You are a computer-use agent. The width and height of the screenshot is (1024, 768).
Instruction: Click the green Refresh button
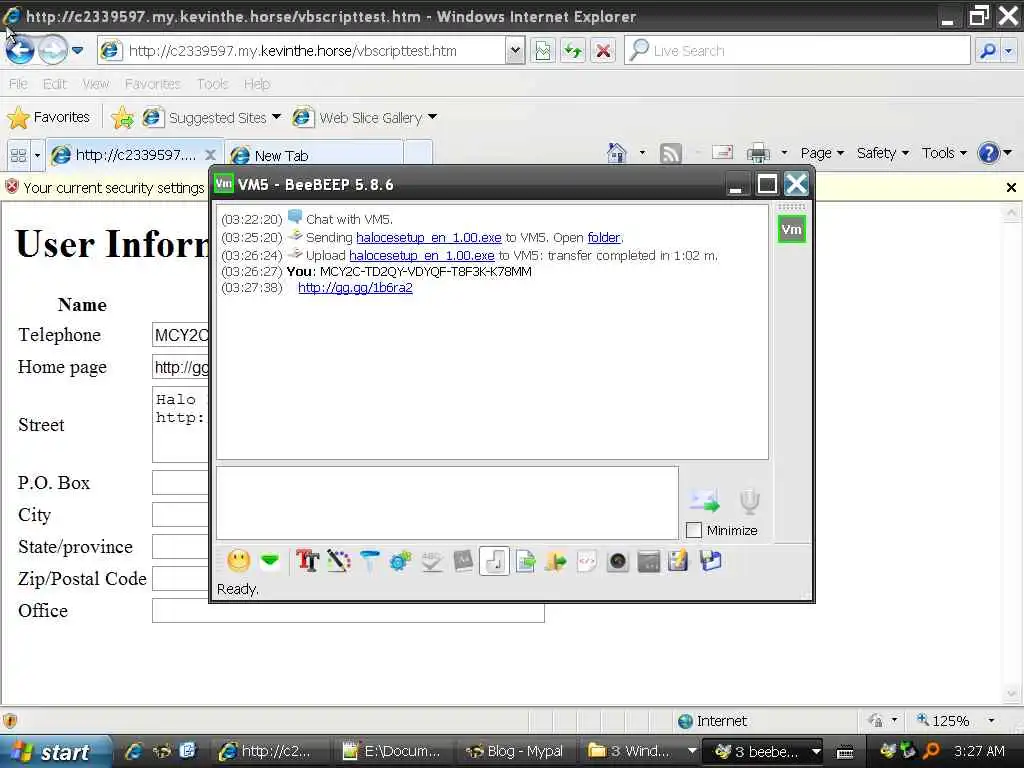click(x=573, y=50)
